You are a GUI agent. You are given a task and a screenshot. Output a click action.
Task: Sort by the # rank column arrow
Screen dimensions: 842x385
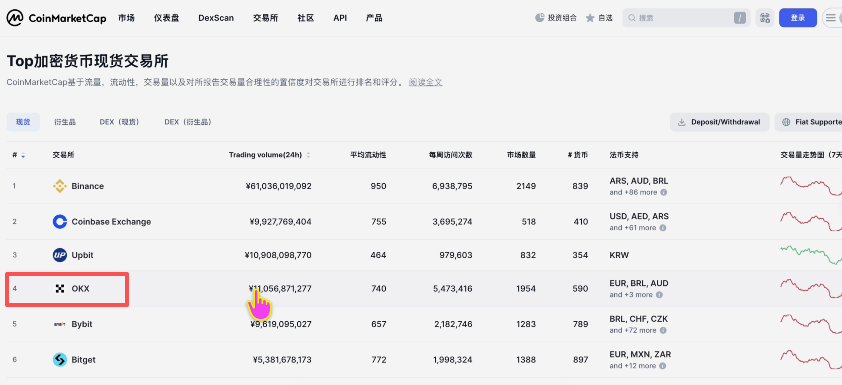23,155
